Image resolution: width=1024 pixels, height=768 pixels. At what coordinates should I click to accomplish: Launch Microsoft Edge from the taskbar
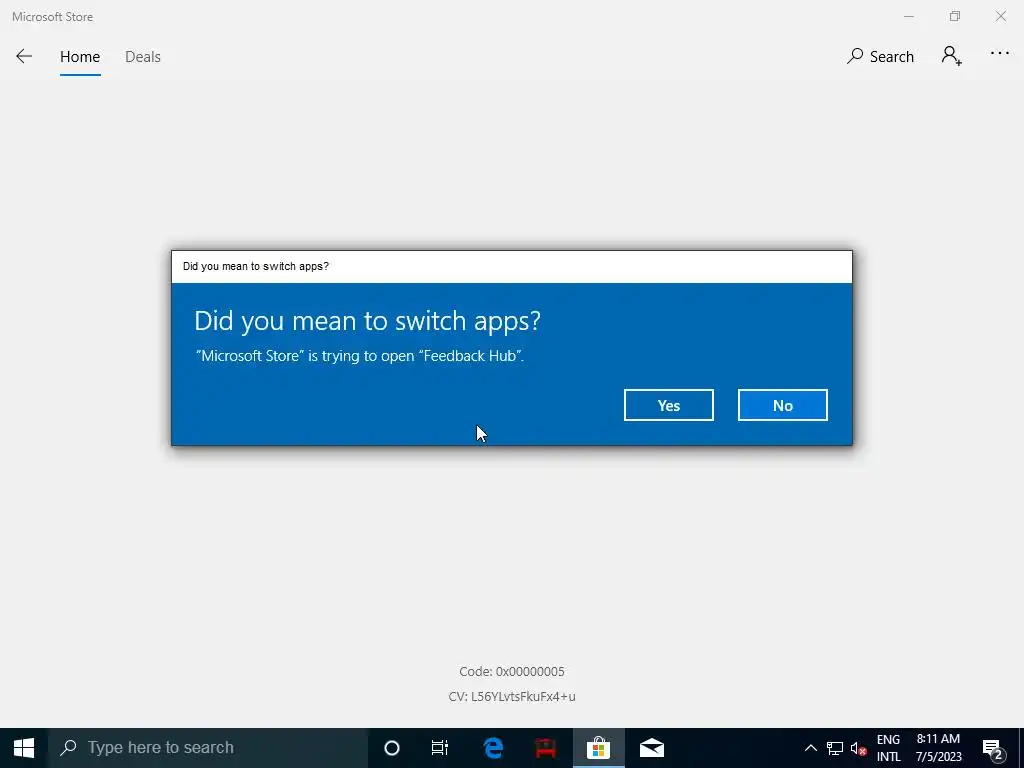(494, 748)
